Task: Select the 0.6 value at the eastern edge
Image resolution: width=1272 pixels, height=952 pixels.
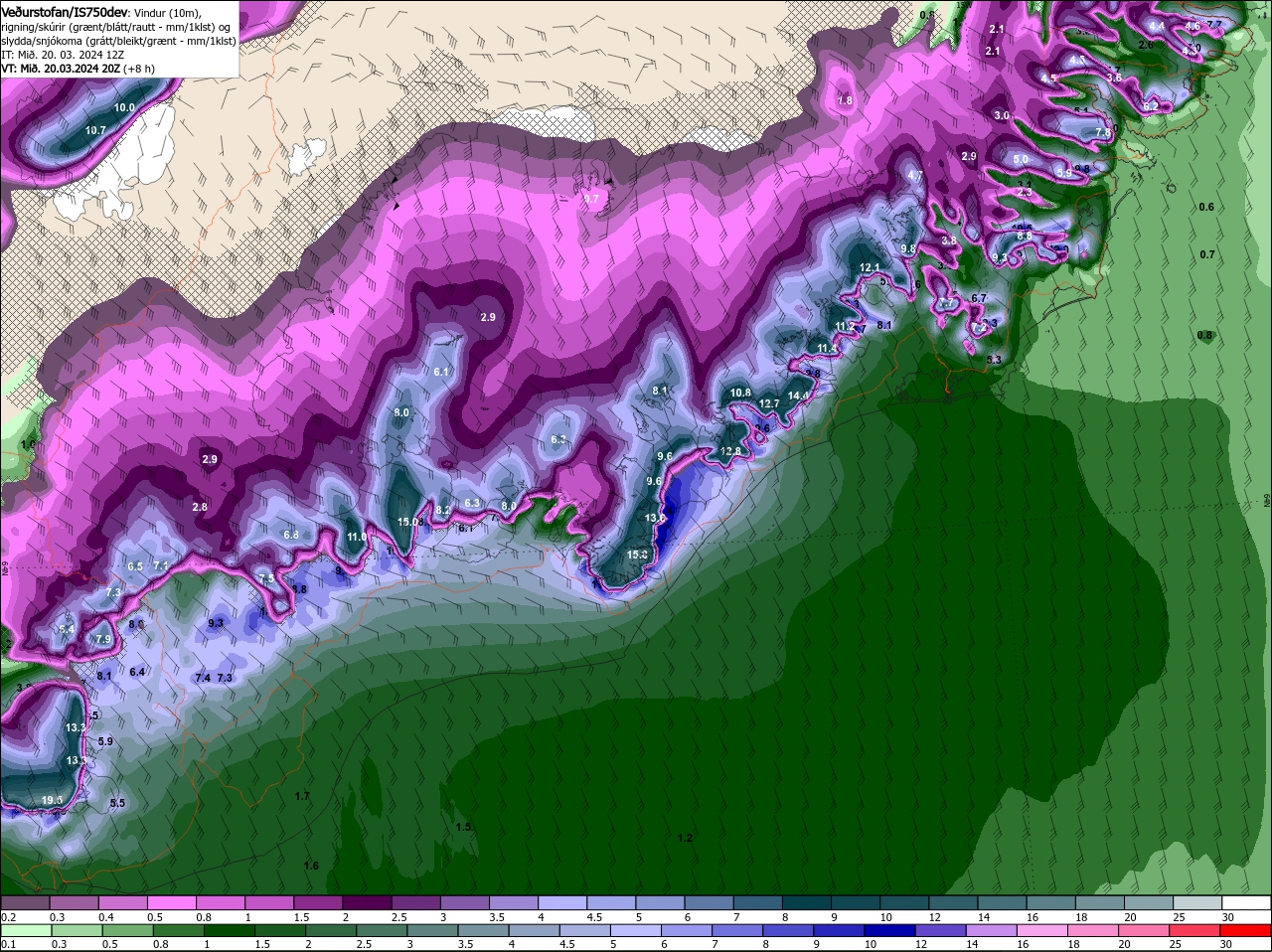Action: 1206,207
